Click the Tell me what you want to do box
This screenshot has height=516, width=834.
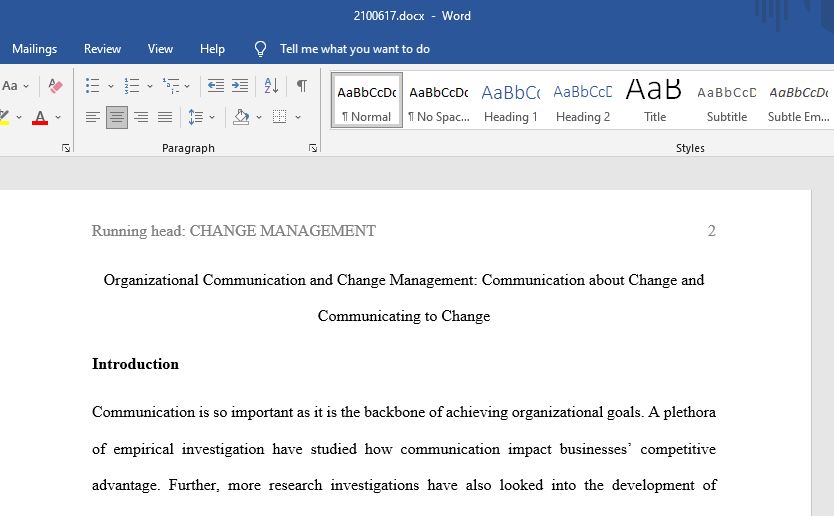355,49
